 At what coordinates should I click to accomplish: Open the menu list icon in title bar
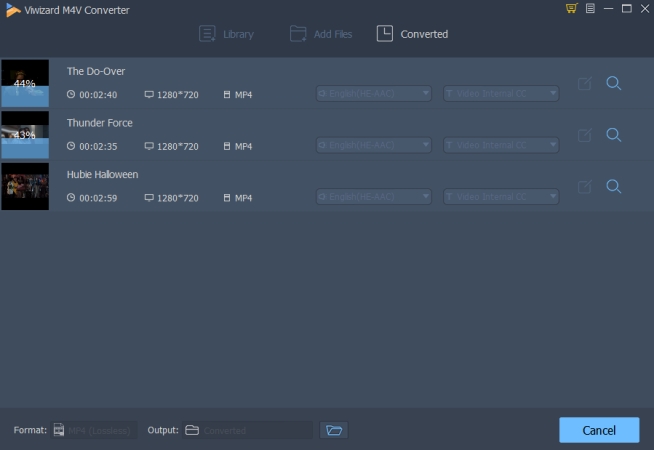590,8
